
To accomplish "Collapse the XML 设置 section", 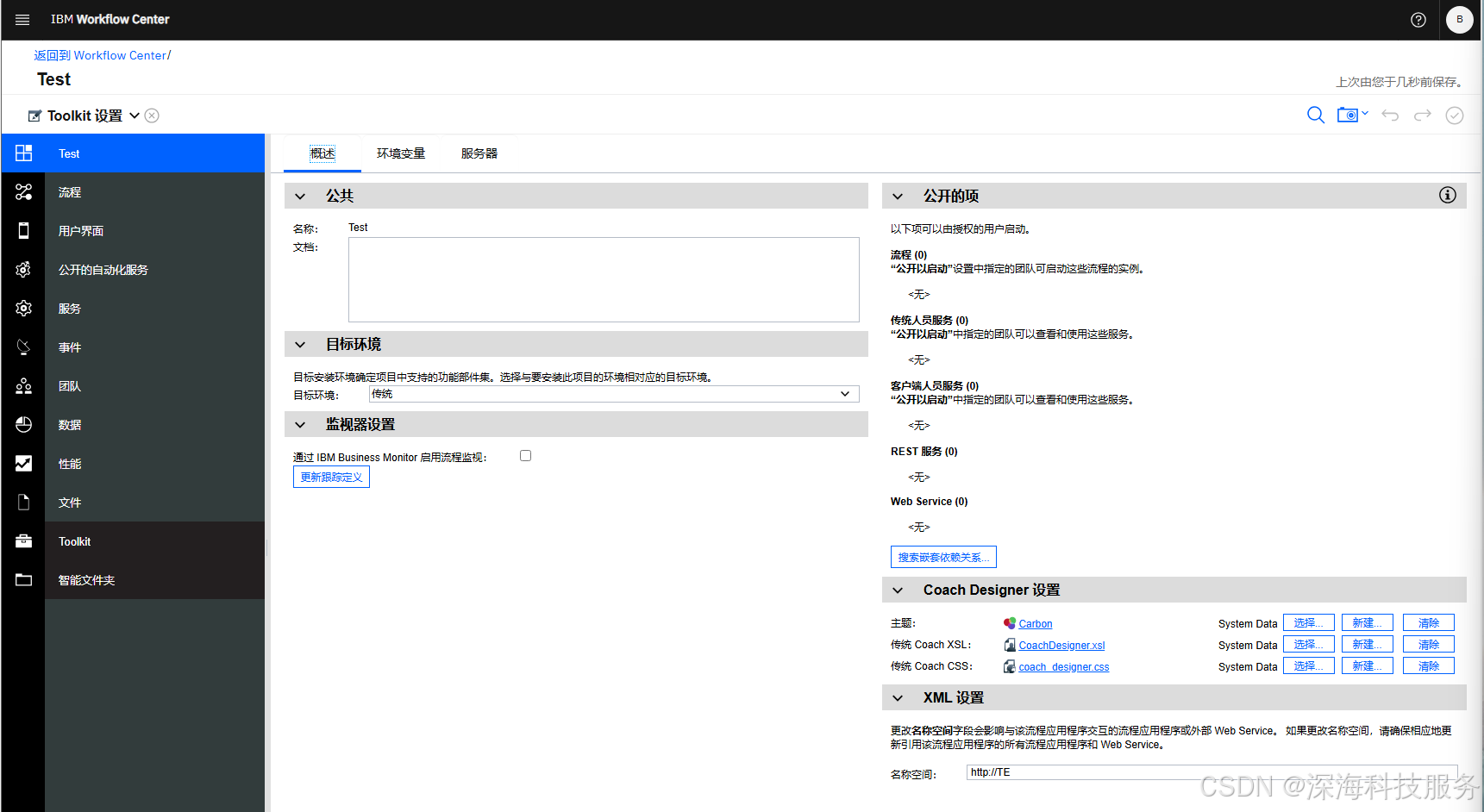I will [x=898, y=698].
